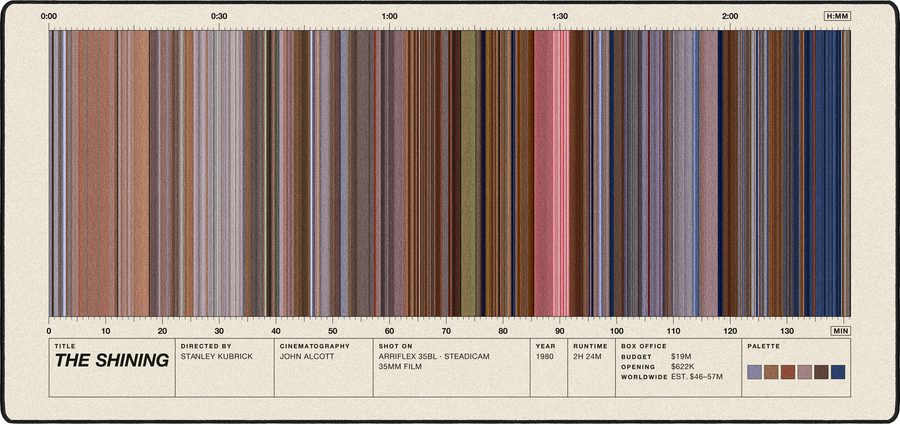Click the MIN unit badge
Screen dimensions: 900x424
pos(840,331)
